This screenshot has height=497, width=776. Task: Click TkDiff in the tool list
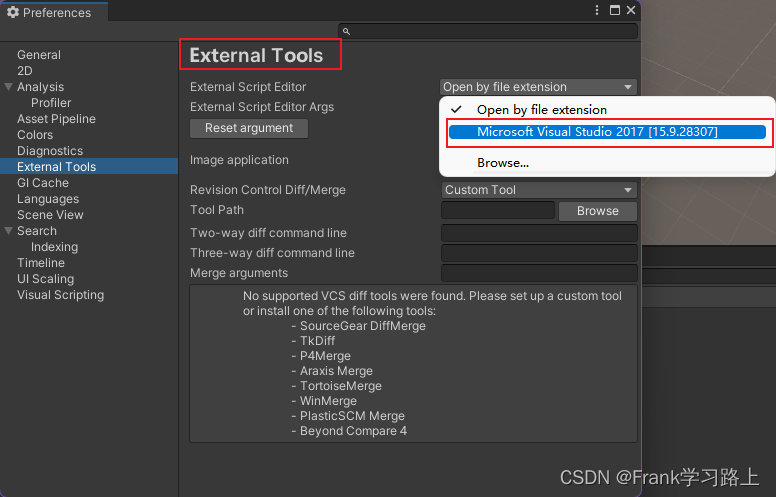318,341
